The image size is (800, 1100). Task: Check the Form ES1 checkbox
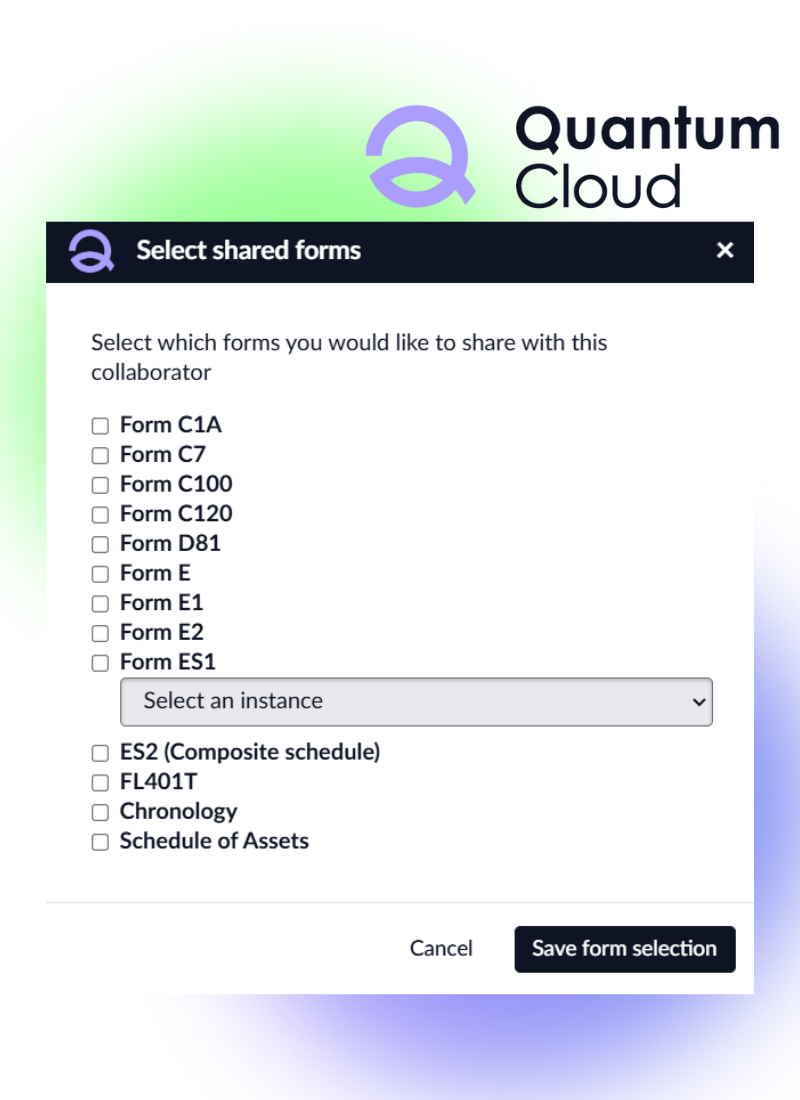100,663
